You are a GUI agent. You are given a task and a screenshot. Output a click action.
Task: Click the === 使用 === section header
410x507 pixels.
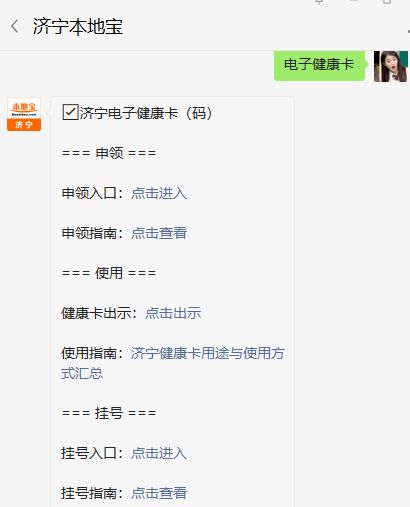click(x=109, y=273)
